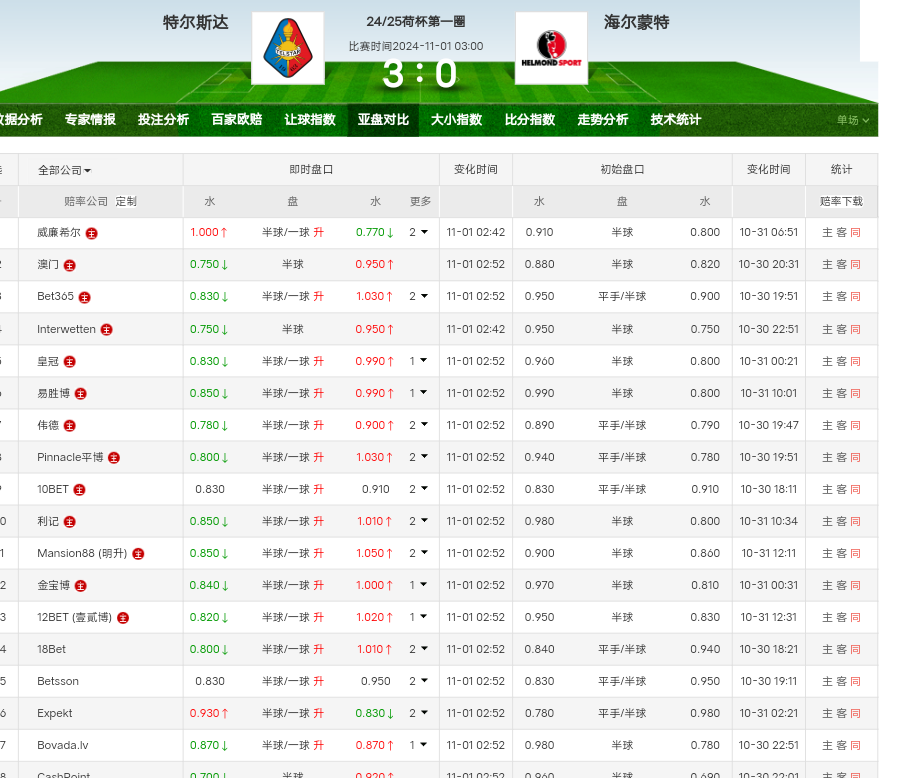Open the 大小指数 tab
900x778 pixels.
[456, 119]
